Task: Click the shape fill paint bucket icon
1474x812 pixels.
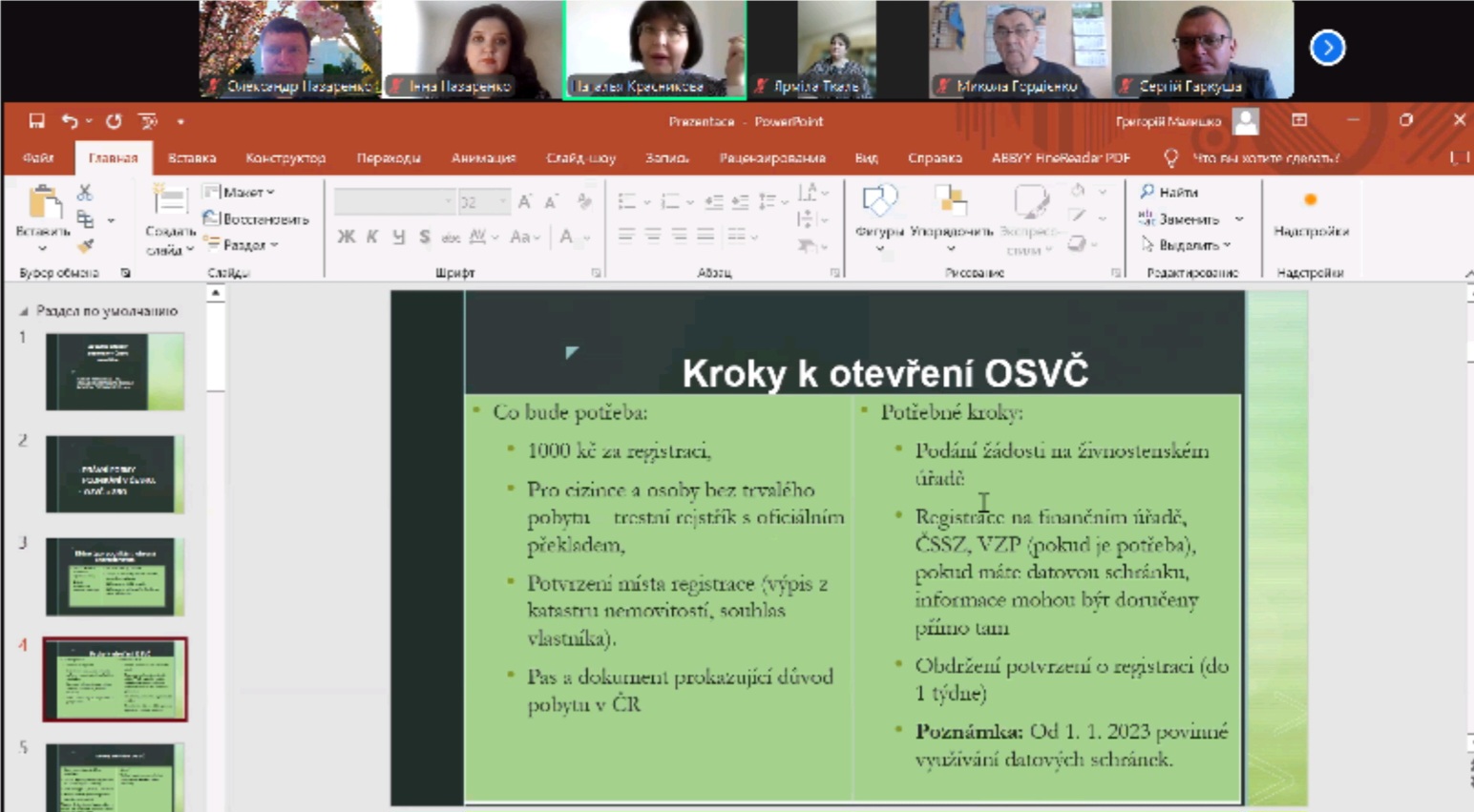Action: point(1079,191)
